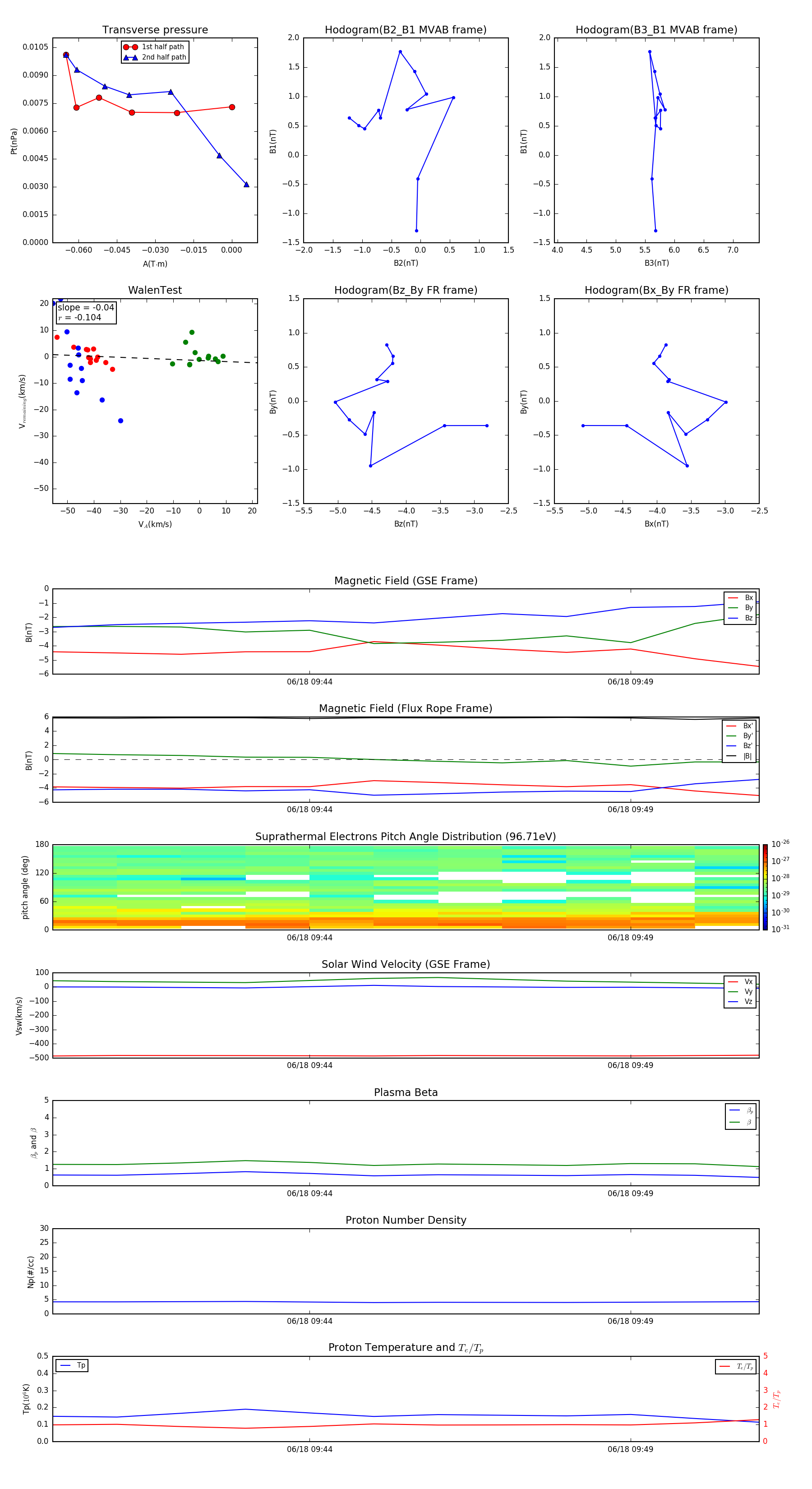Click the pitch angle color bar
The width and height of the screenshot is (812, 1489).
click(765, 887)
